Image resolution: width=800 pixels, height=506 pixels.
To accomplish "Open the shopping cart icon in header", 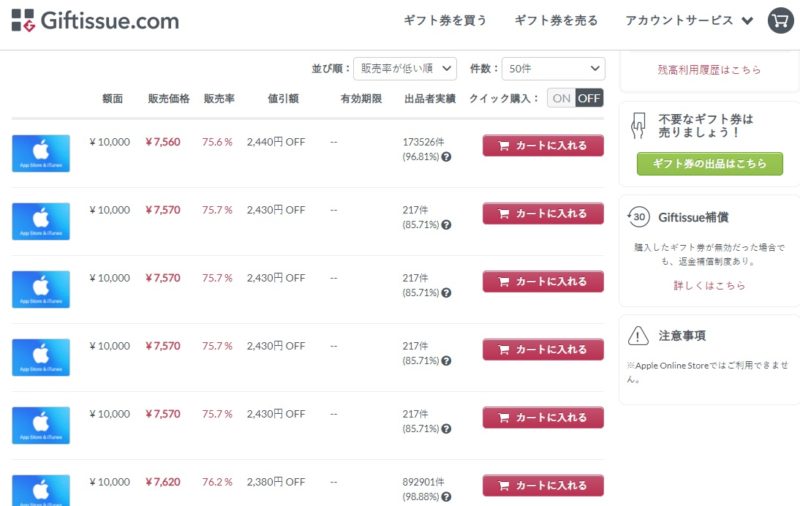I will pyautogui.click(x=781, y=20).
